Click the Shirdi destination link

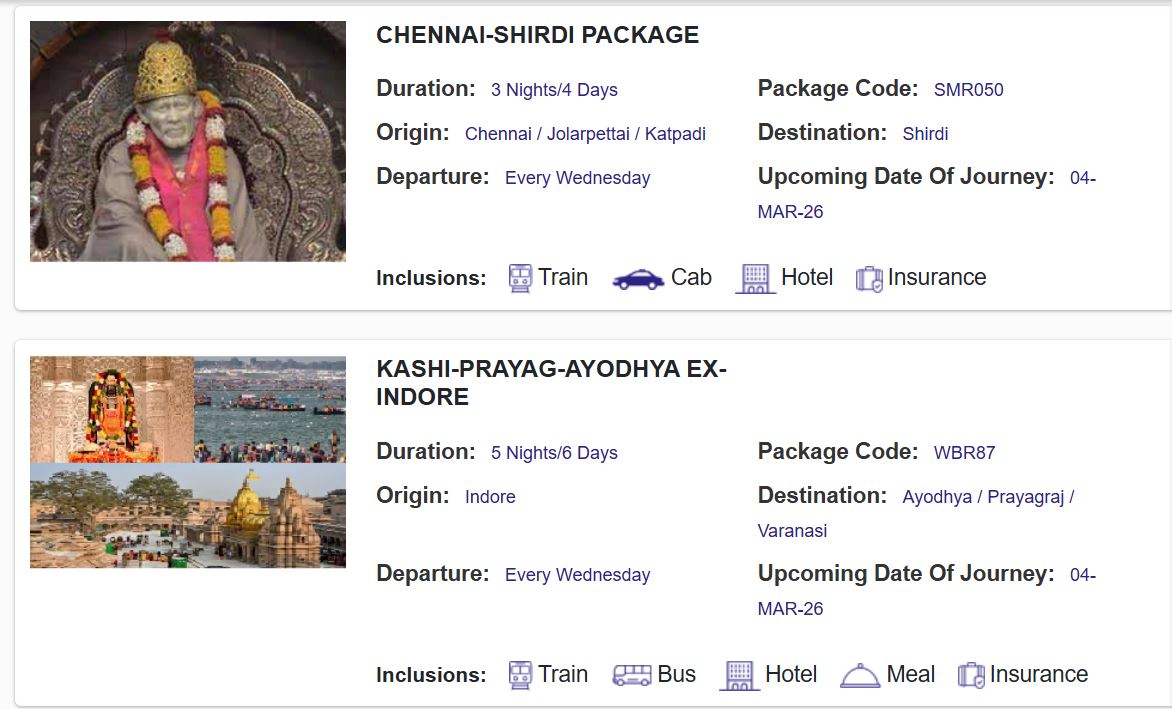click(925, 133)
